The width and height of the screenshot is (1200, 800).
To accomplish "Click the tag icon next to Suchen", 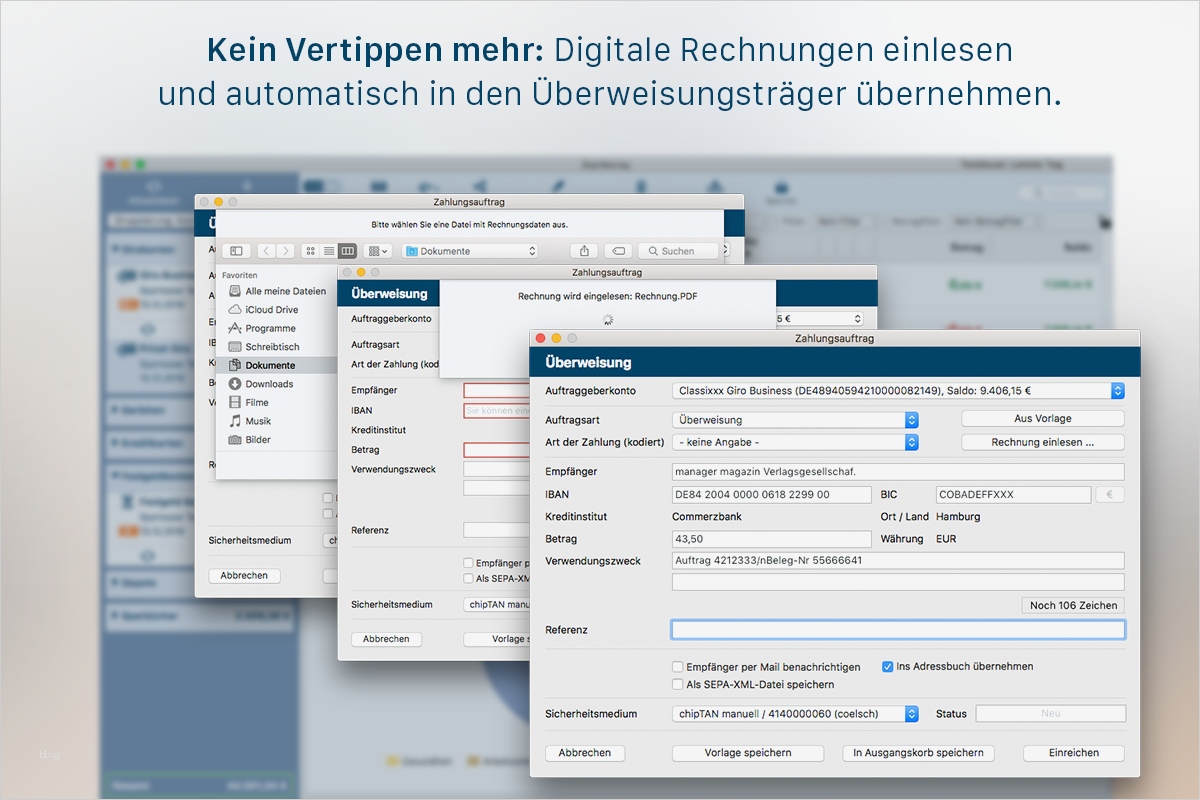I will tap(620, 251).
